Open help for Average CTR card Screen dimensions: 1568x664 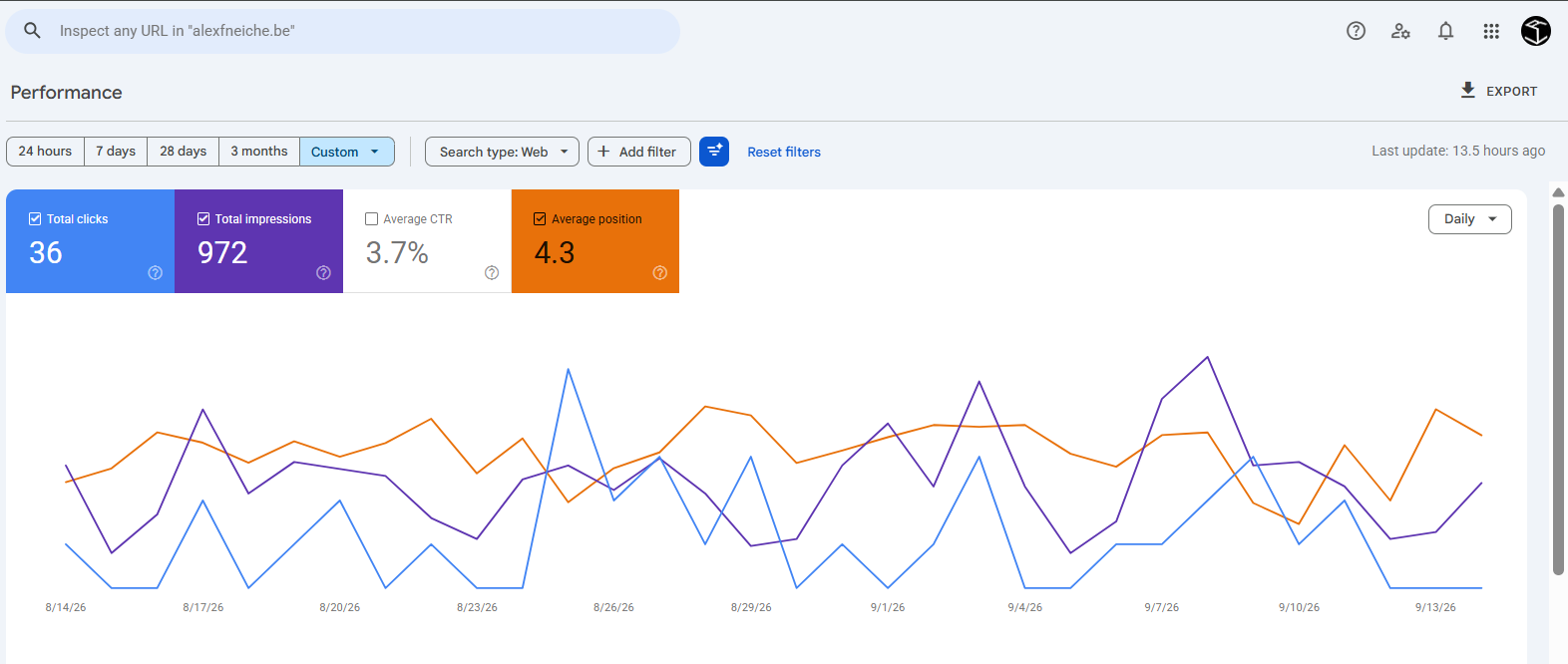492,273
